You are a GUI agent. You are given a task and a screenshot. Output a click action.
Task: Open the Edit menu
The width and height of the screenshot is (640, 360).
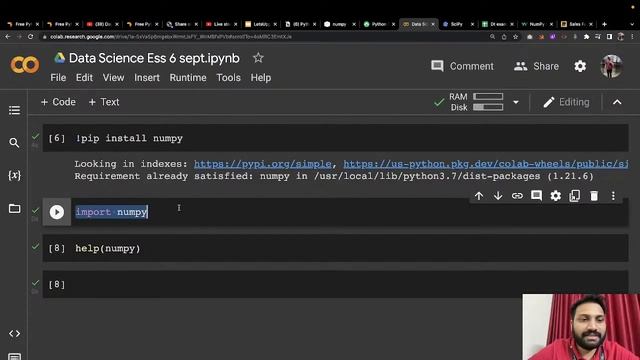(84, 78)
